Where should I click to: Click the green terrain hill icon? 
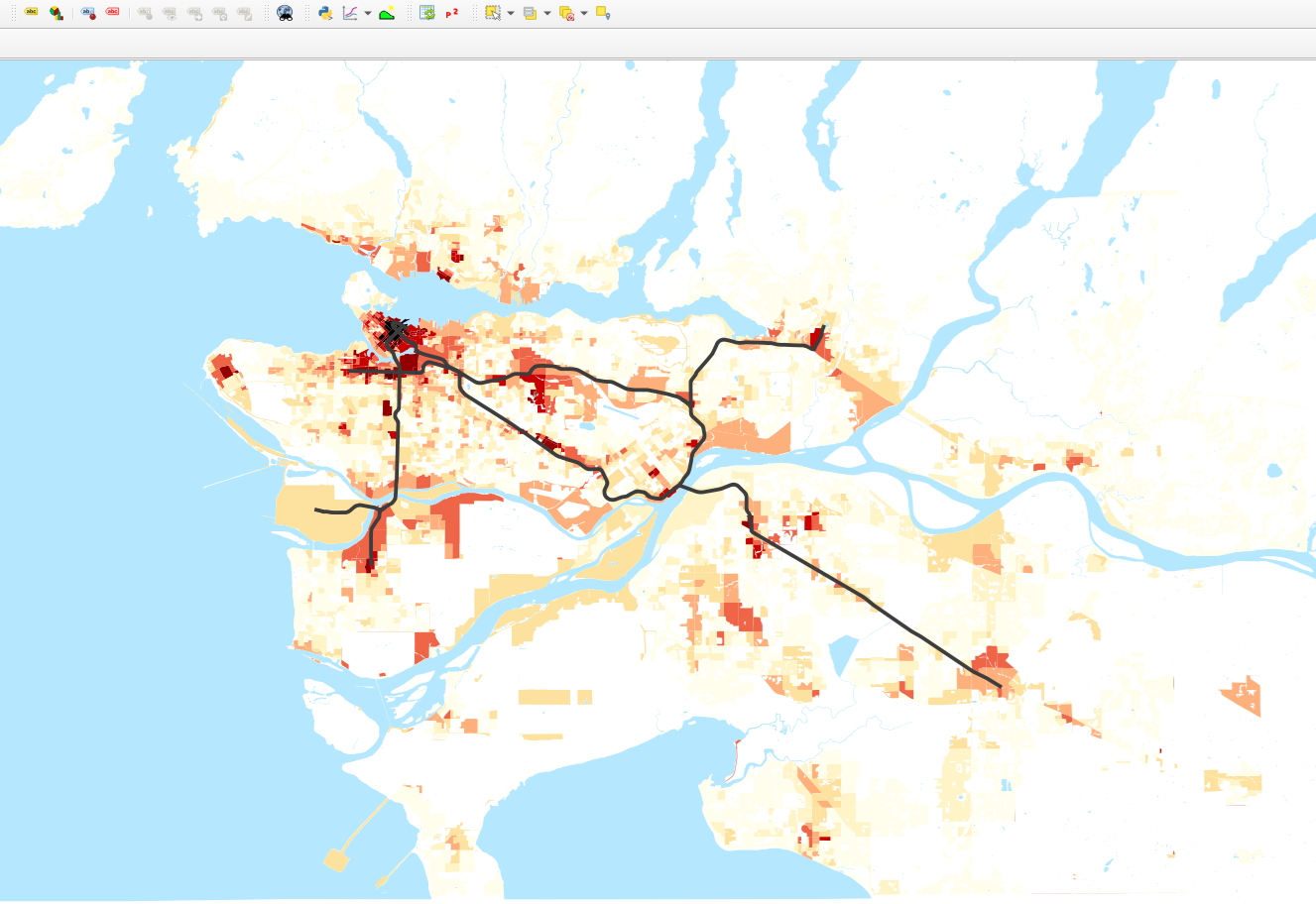point(387,13)
